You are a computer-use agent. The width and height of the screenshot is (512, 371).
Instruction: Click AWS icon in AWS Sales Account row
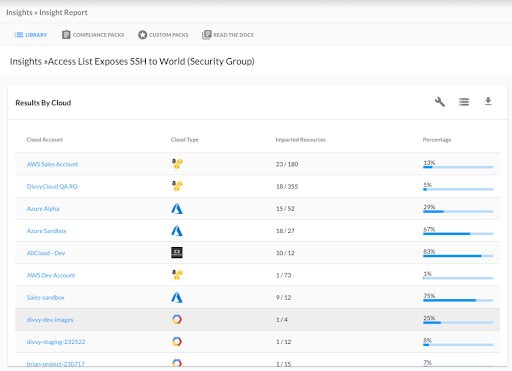click(177, 164)
